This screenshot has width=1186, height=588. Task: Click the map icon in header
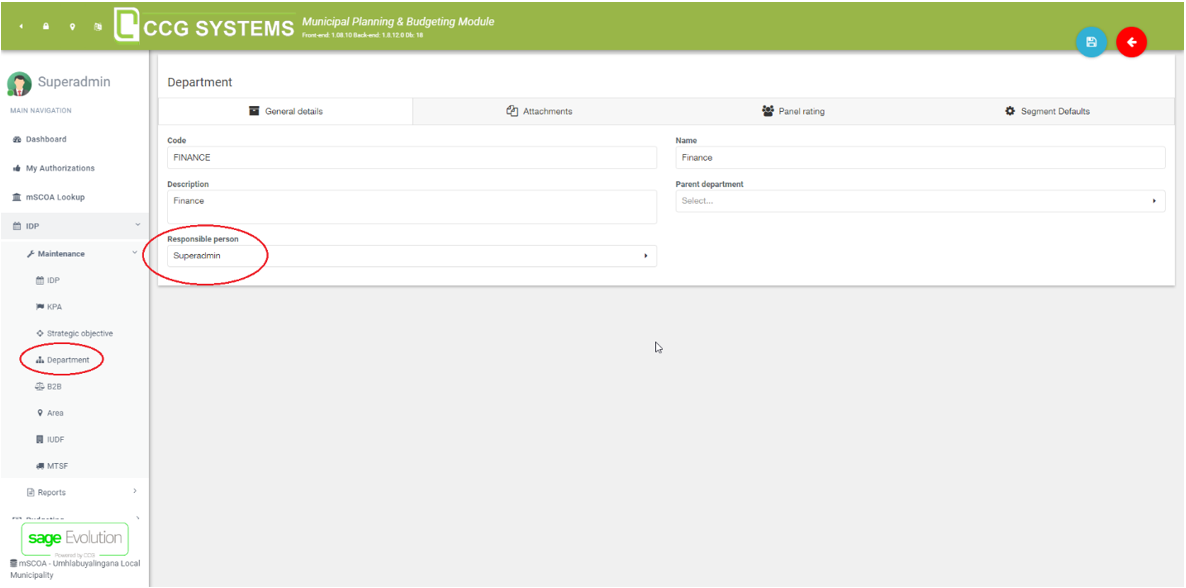pos(98,27)
